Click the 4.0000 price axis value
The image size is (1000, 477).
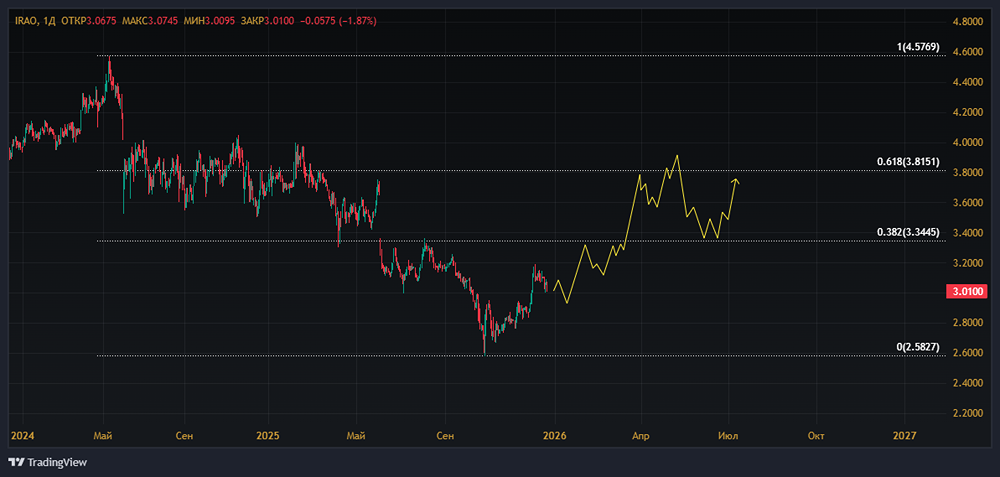tap(966, 143)
